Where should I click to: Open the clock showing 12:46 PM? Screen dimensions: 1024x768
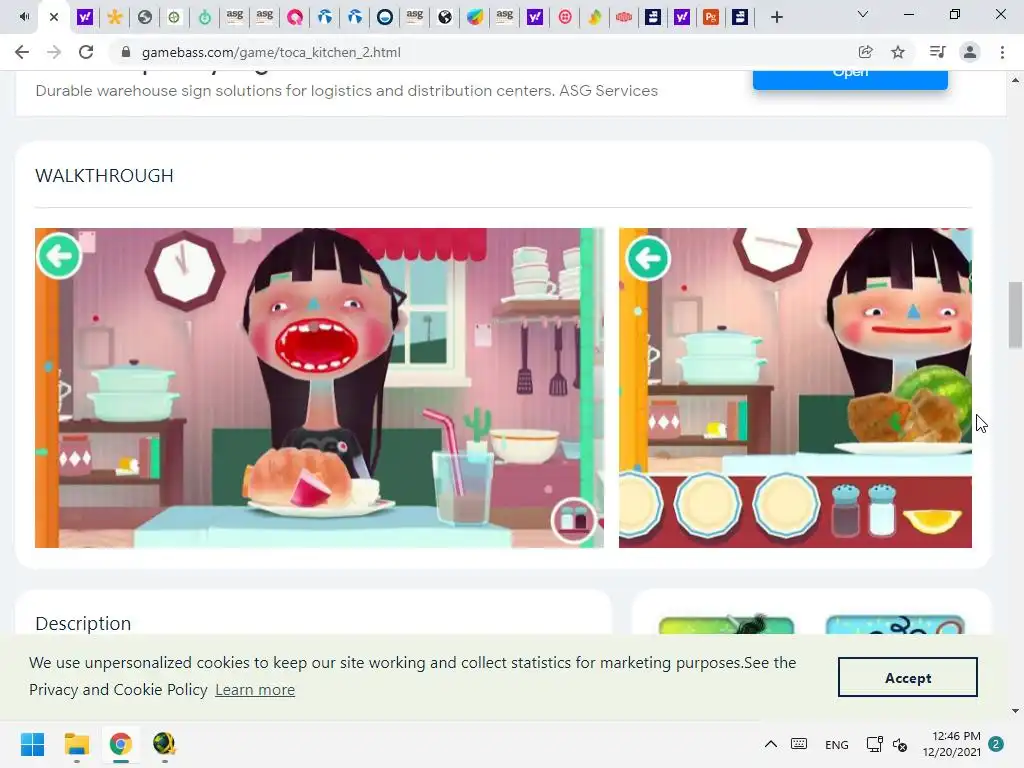coord(952,744)
